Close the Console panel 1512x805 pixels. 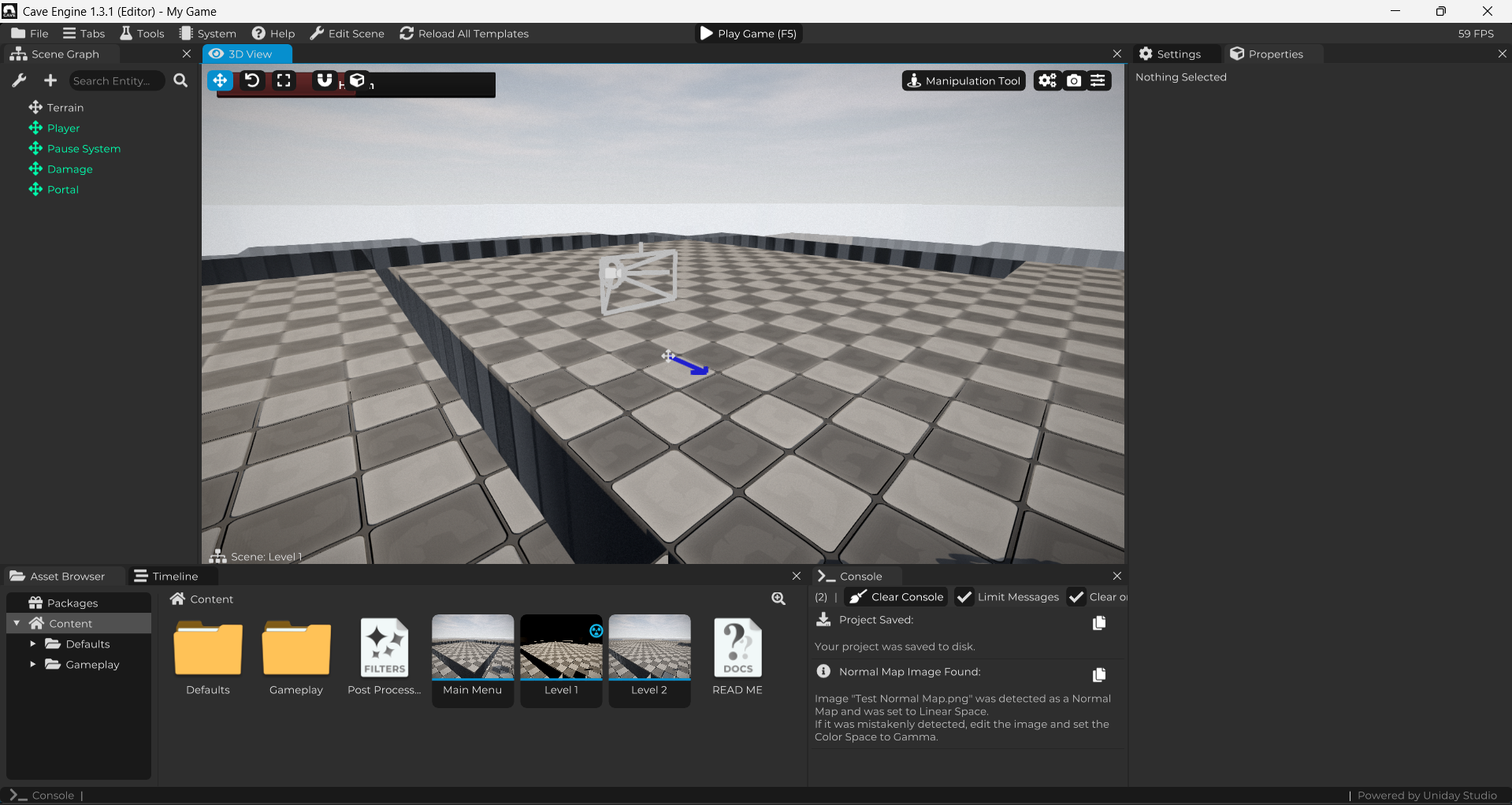click(x=1117, y=576)
